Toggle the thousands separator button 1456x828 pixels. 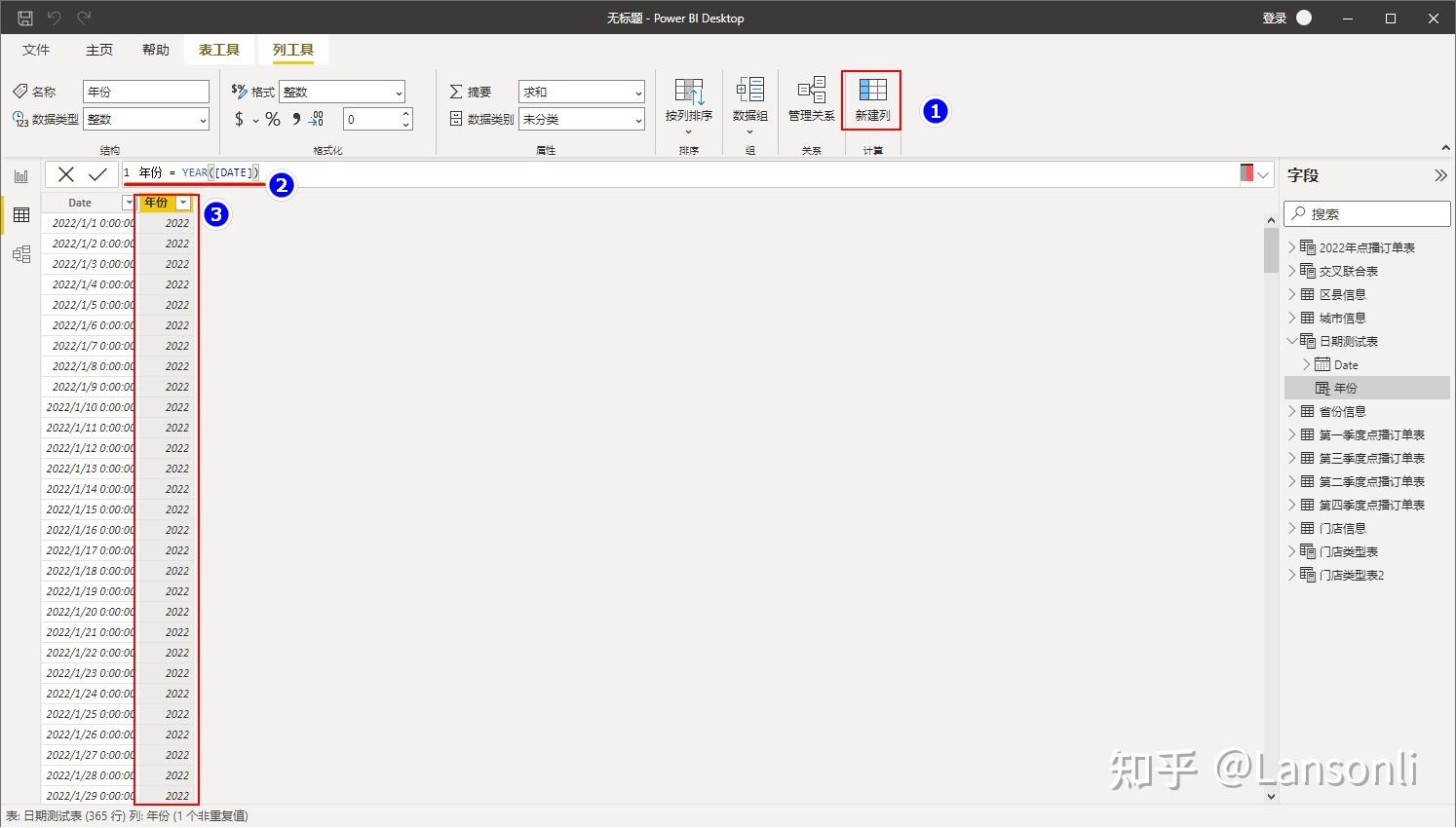coord(294,119)
